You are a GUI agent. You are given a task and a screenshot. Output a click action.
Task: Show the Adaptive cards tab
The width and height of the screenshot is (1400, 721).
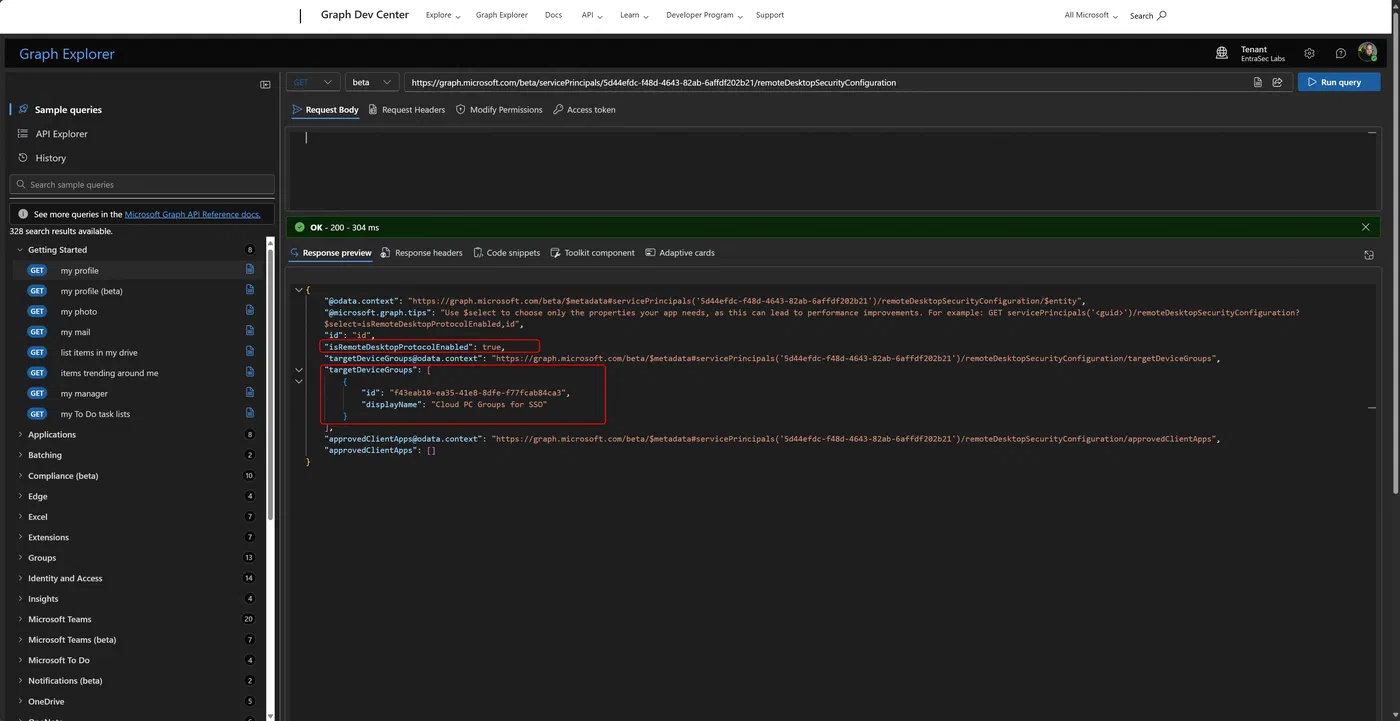coord(680,253)
